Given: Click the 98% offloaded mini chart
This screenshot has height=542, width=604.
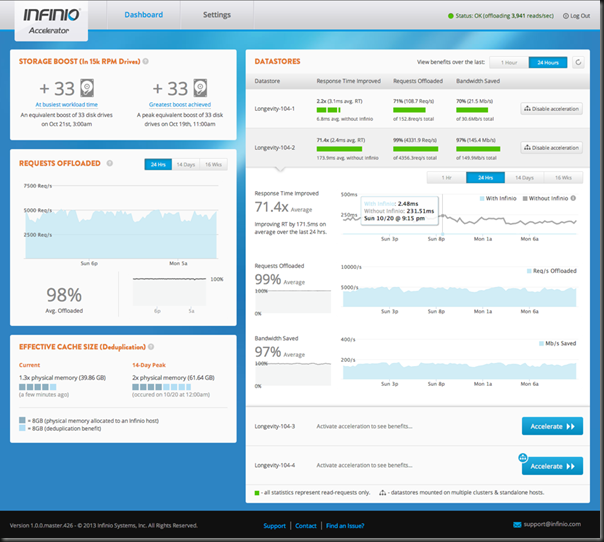Looking at the screenshot, I should pyautogui.click(x=169, y=292).
